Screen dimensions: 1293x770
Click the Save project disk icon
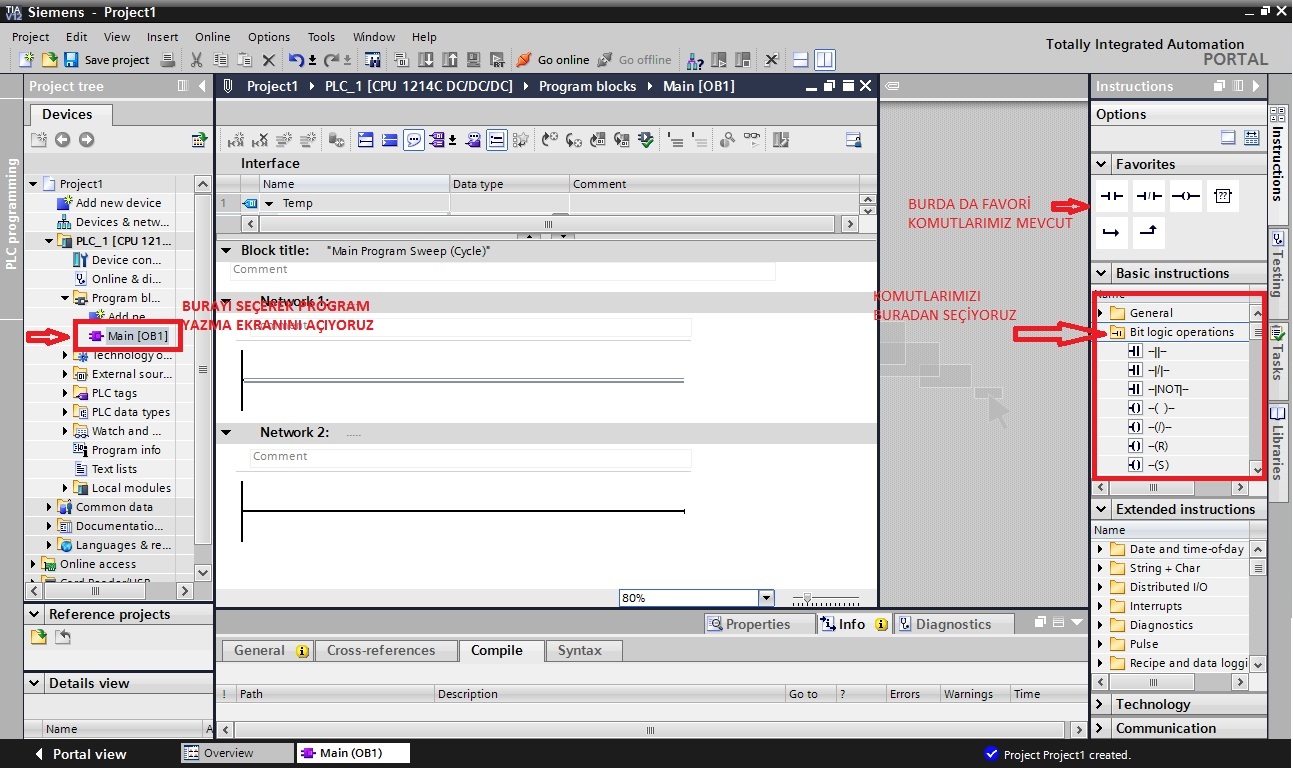click(71, 60)
